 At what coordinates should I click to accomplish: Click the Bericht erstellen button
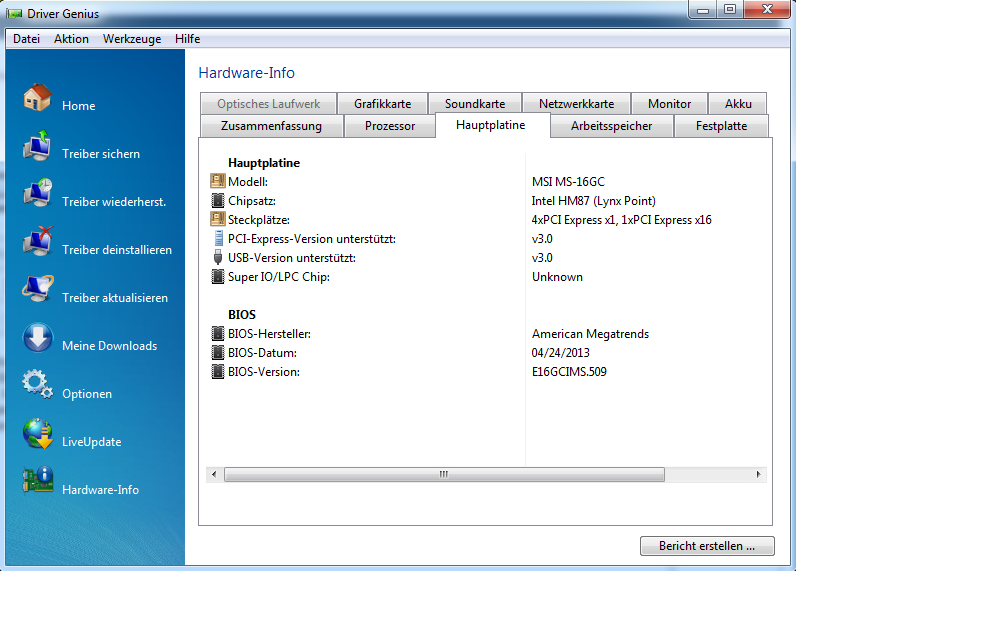[x=707, y=546]
